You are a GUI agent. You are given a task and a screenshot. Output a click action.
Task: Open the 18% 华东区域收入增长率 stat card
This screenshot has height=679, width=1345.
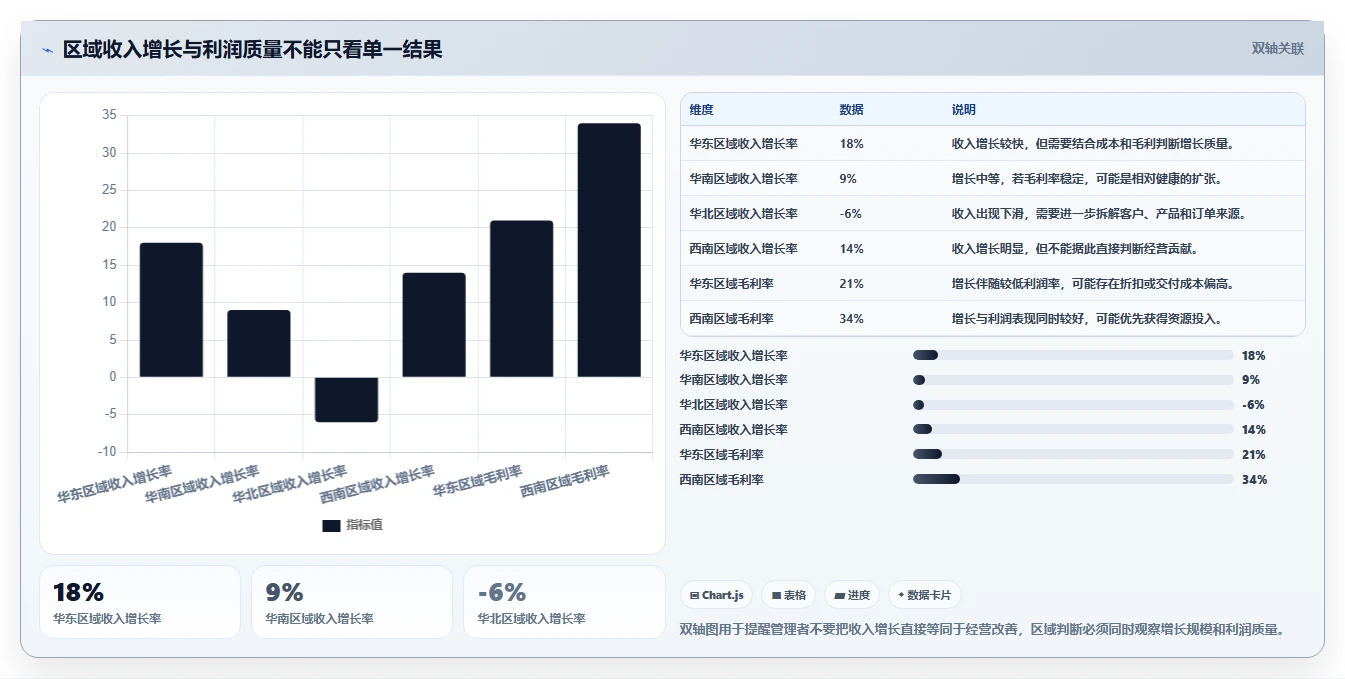[140, 602]
